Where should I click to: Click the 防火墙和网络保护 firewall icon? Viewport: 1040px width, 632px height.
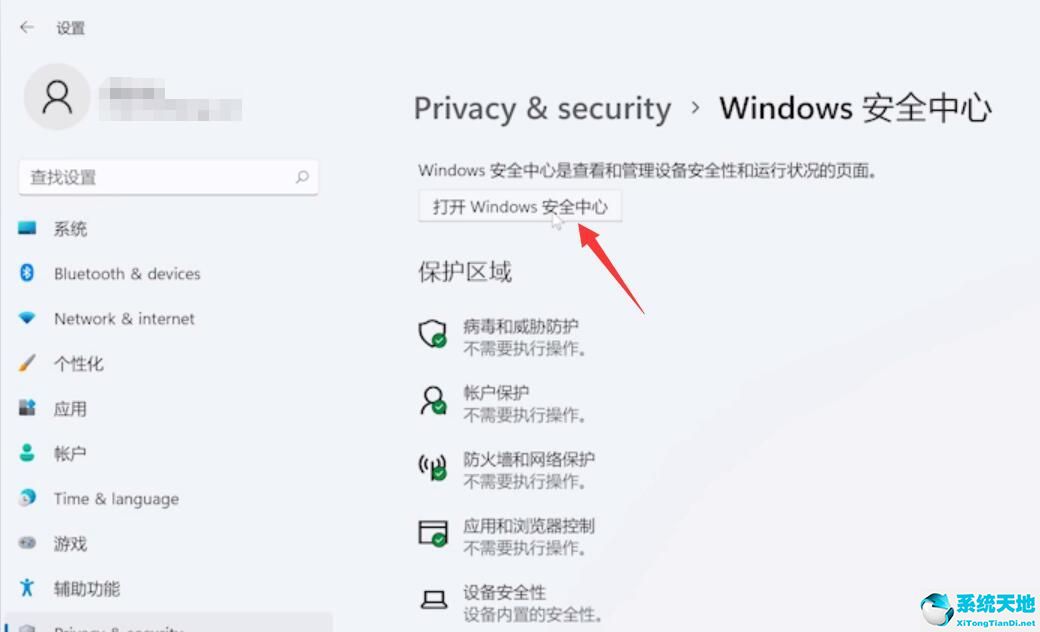click(x=433, y=468)
